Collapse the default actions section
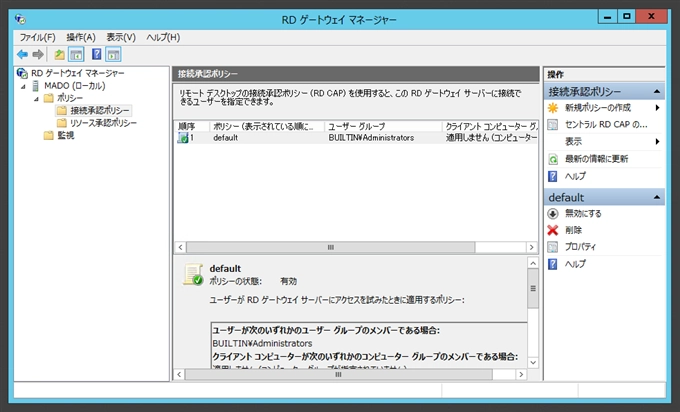 pos(657,197)
